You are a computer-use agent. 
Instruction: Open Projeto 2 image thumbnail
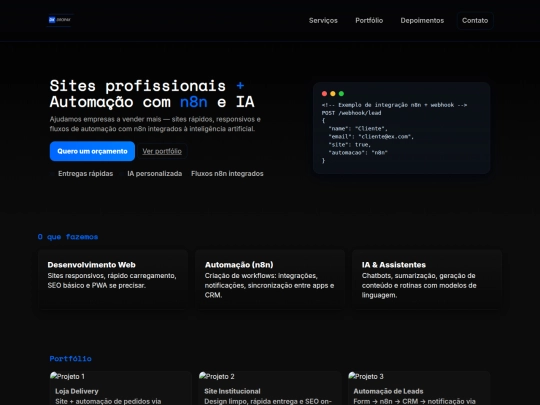click(217, 376)
